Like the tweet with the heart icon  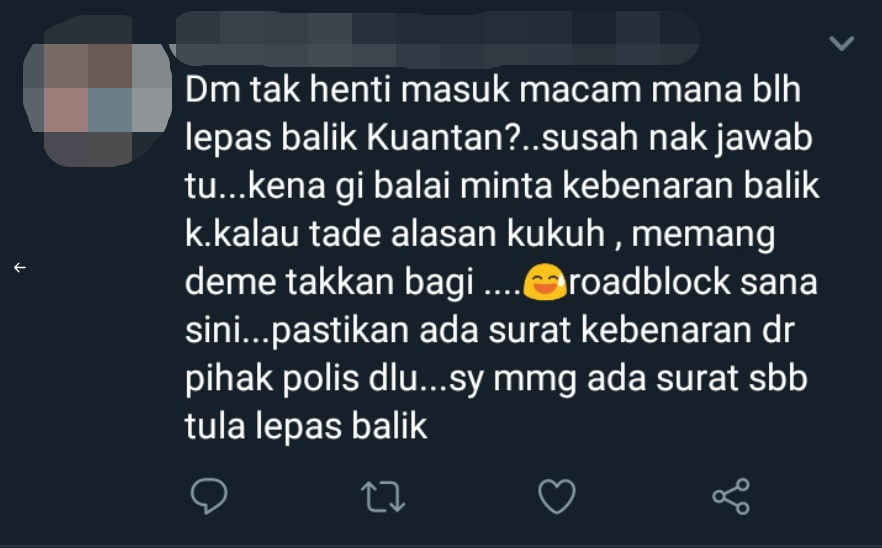(557, 496)
